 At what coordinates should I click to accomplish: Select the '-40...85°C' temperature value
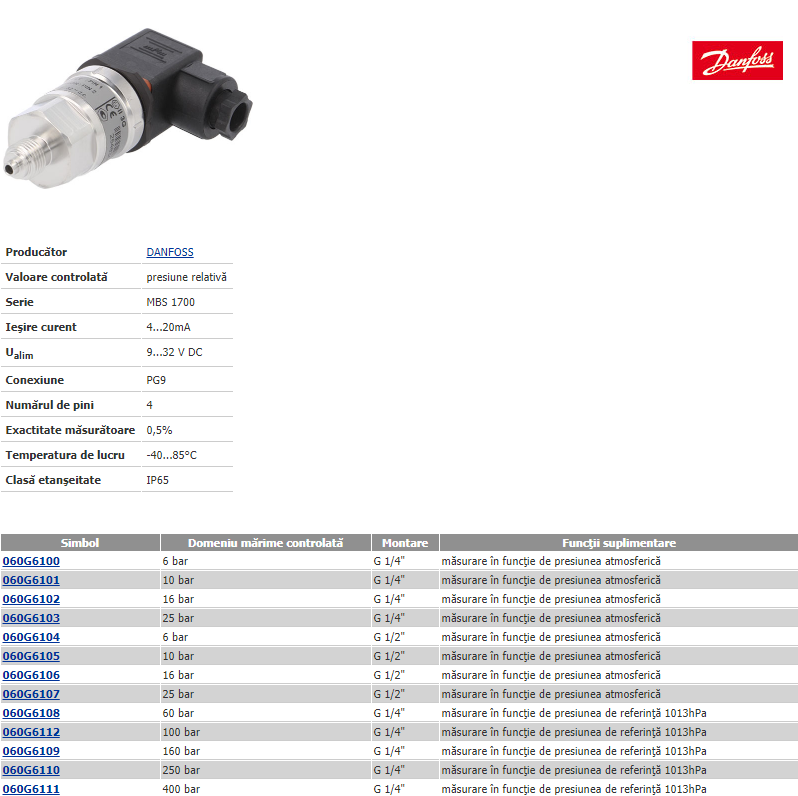(172, 455)
